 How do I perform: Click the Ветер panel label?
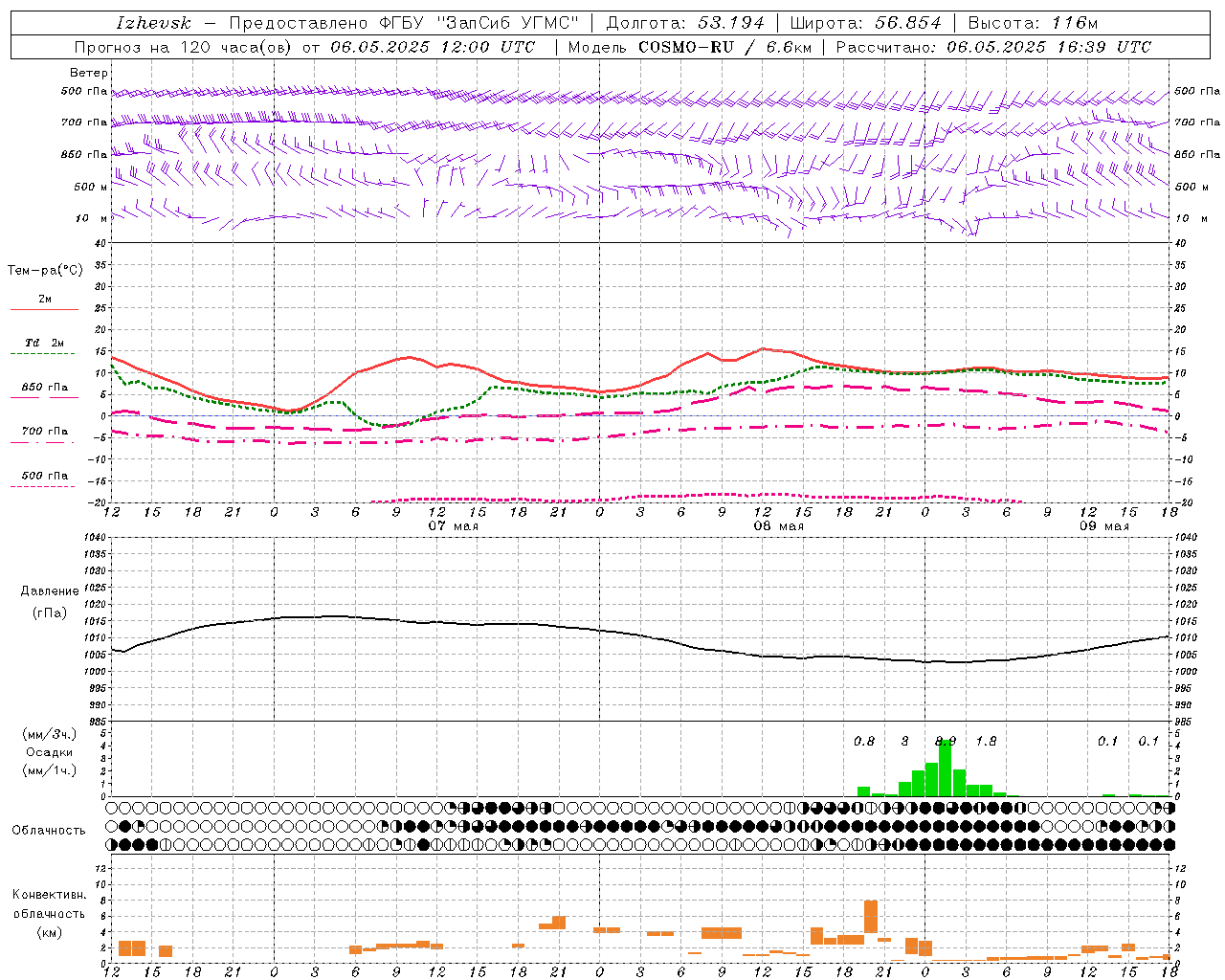89,73
